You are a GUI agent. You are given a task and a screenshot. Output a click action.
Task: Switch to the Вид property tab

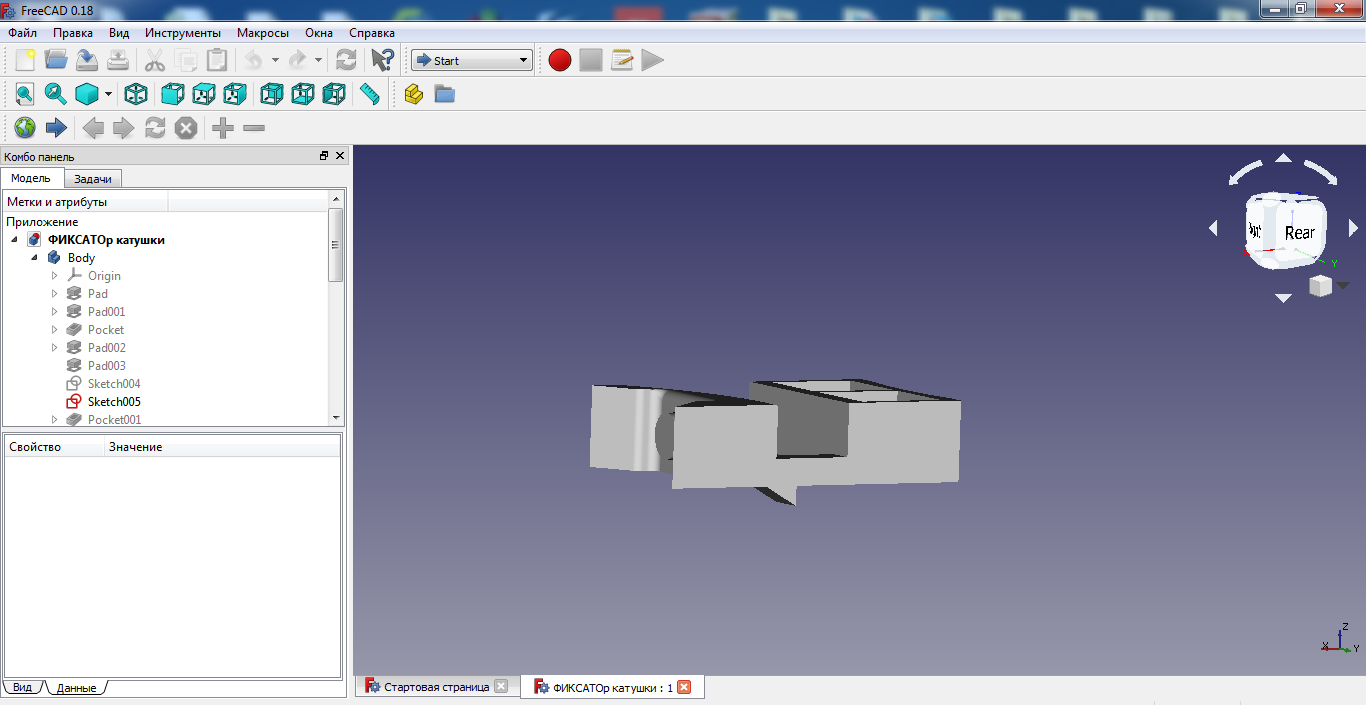point(22,688)
